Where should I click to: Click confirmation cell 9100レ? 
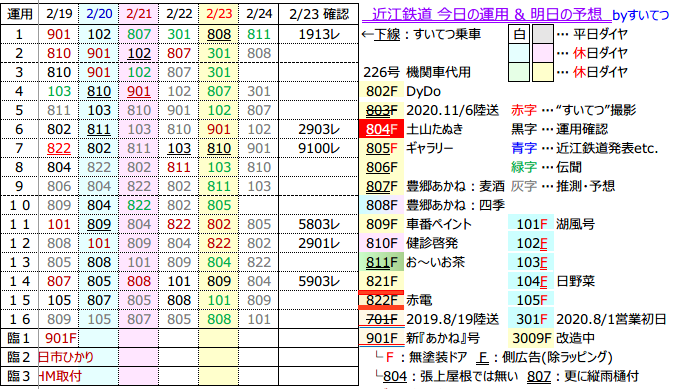coord(319,148)
